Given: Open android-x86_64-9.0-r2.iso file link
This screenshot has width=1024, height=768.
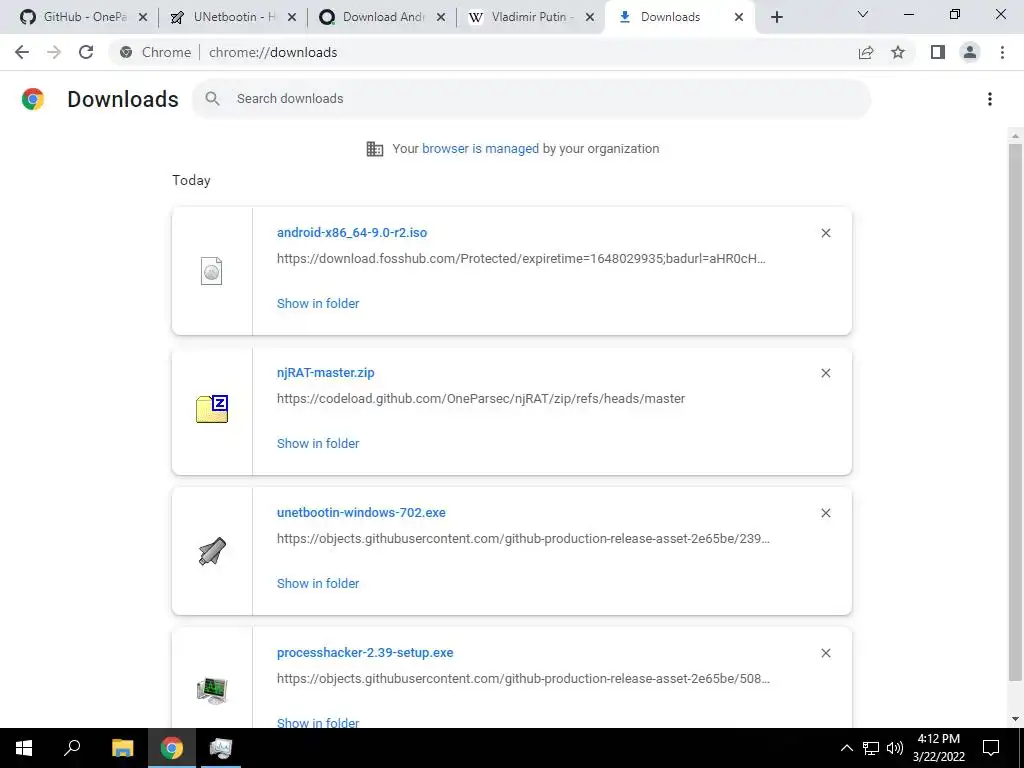Looking at the screenshot, I should tap(351, 232).
